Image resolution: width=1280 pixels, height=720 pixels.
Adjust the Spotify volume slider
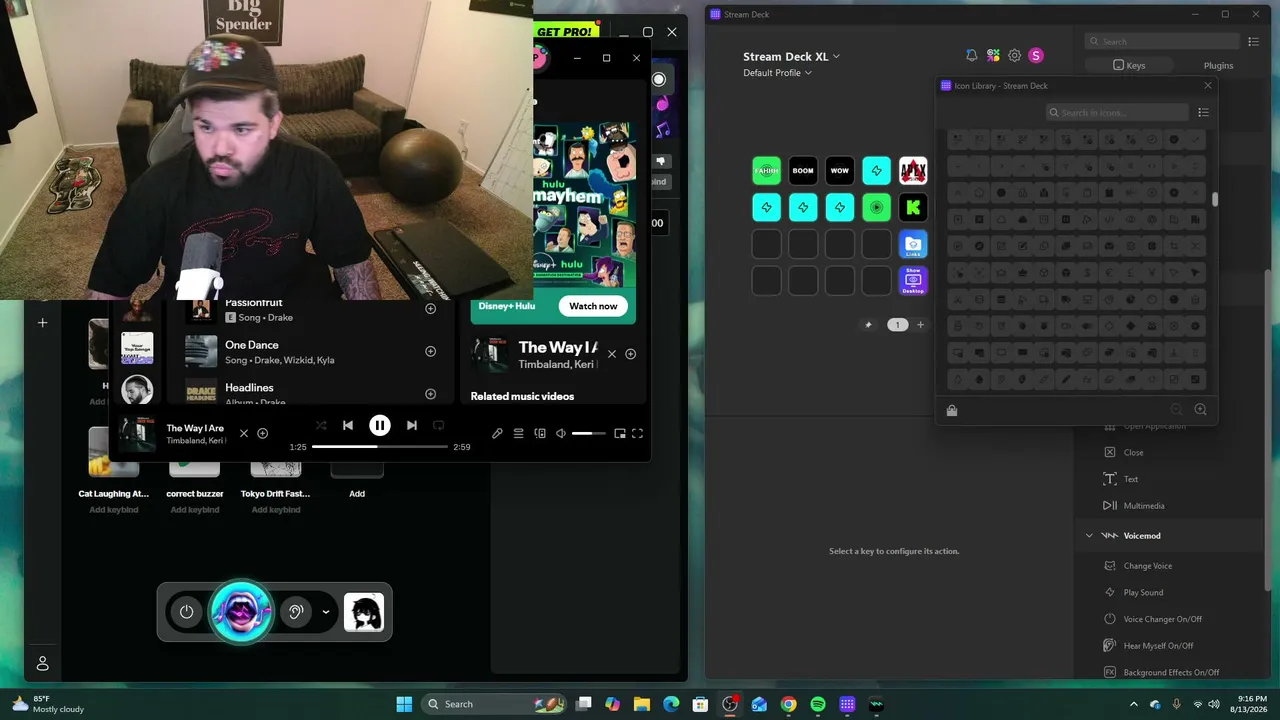(x=588, y=433)
